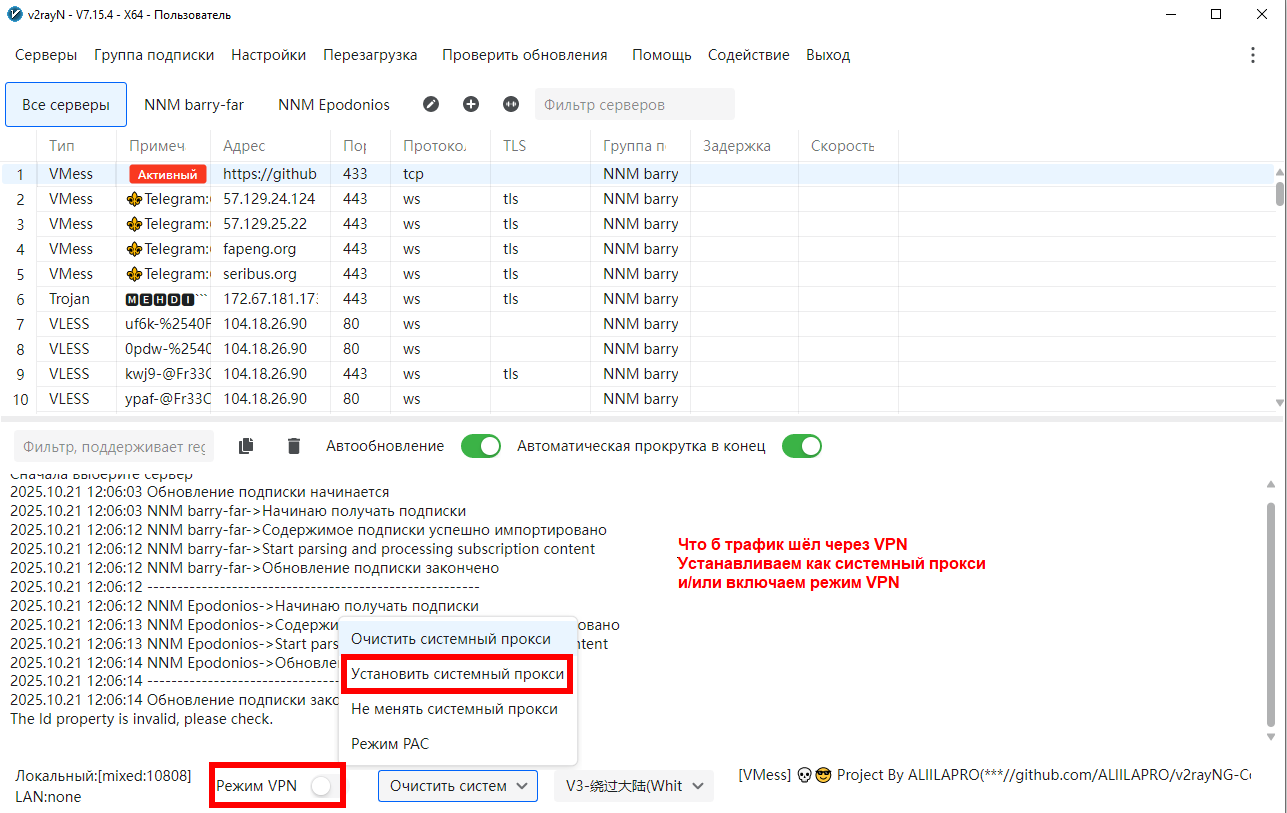This screenshot has height=813, width=1287.
Task: Click Проверить обновления in the menu bar
Action: pos(524,55)
